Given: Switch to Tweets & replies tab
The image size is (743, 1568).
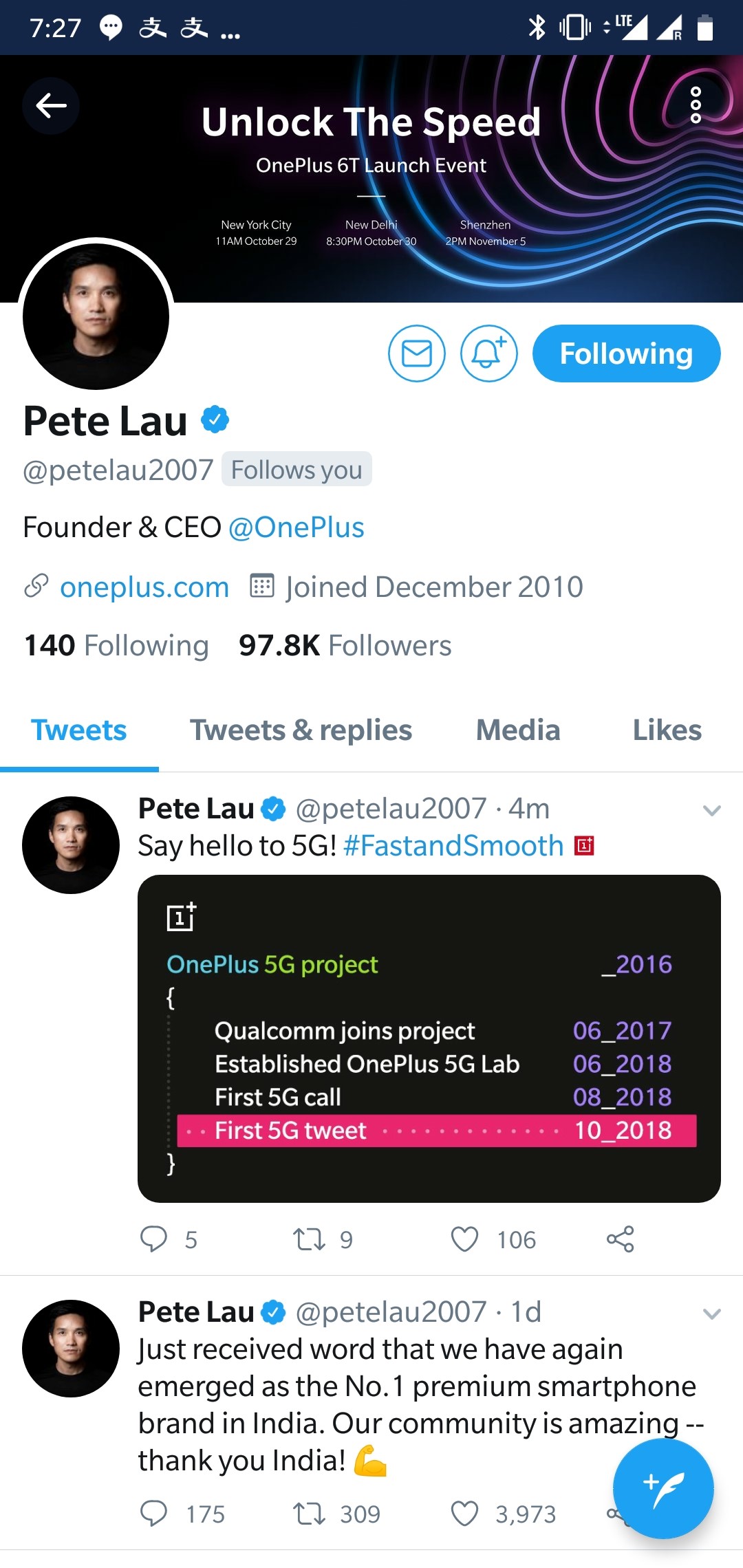Looking at the screenshot, I should [301, 730].
